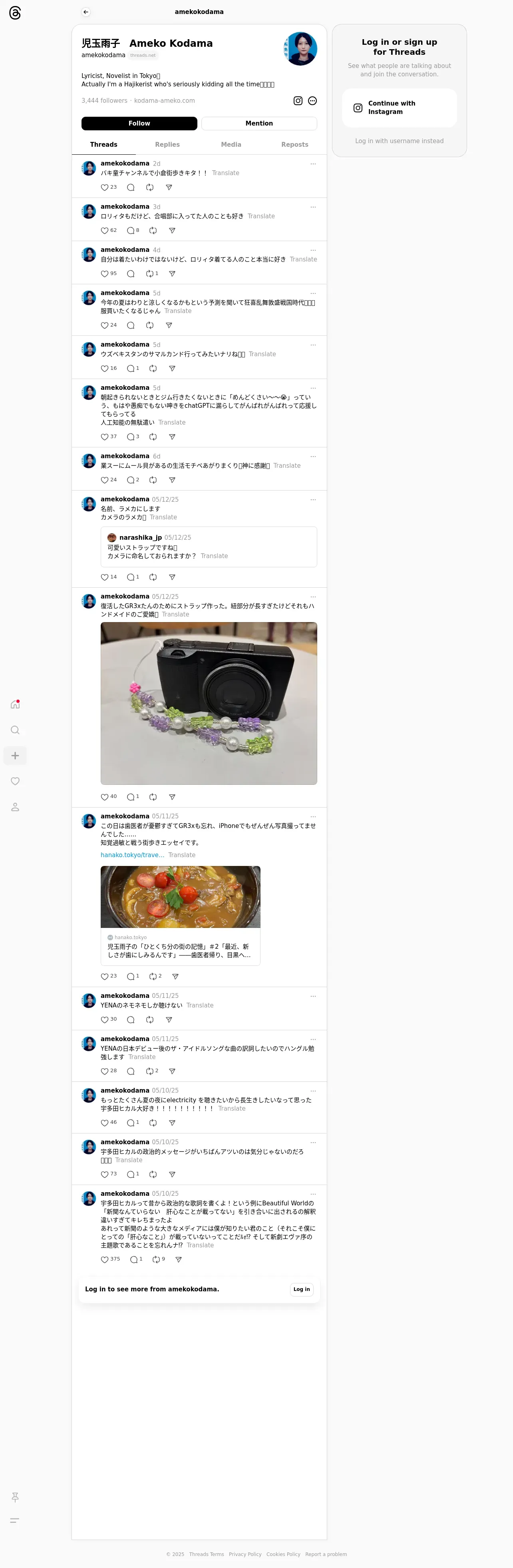Screen dimensions: 513x1568
Task: Repost the YENA Hangul study post
Action: (x=150, y=1071)
